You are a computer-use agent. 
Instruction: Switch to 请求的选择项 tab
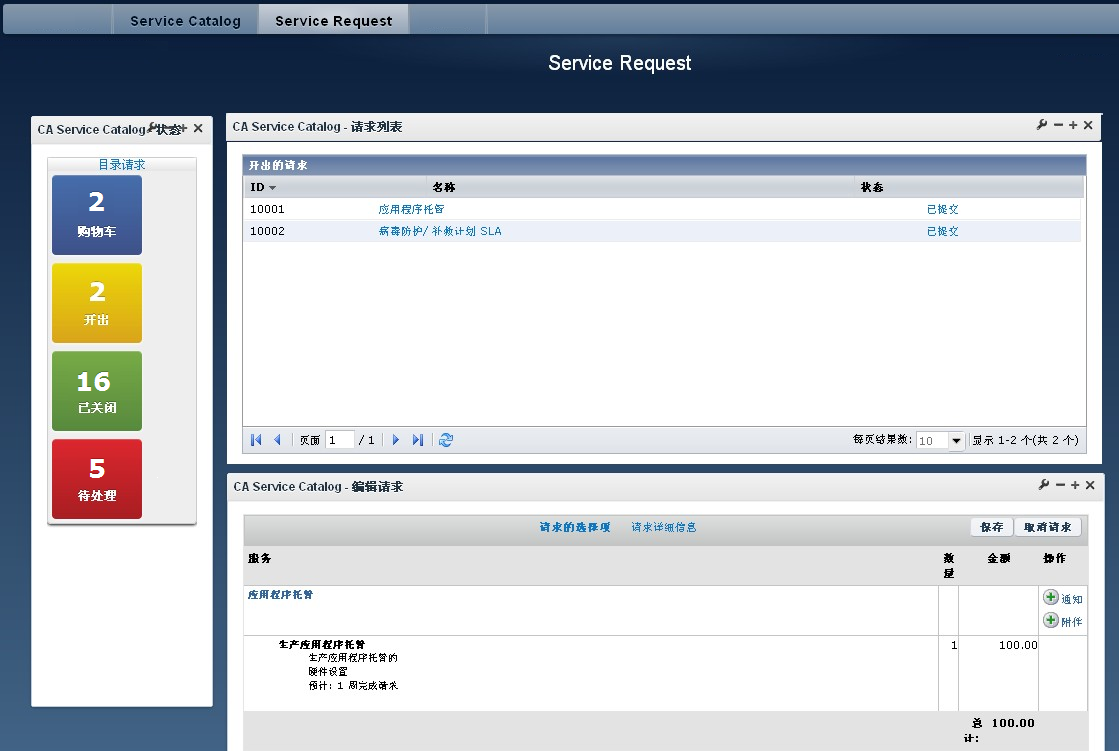click(575, 527)
